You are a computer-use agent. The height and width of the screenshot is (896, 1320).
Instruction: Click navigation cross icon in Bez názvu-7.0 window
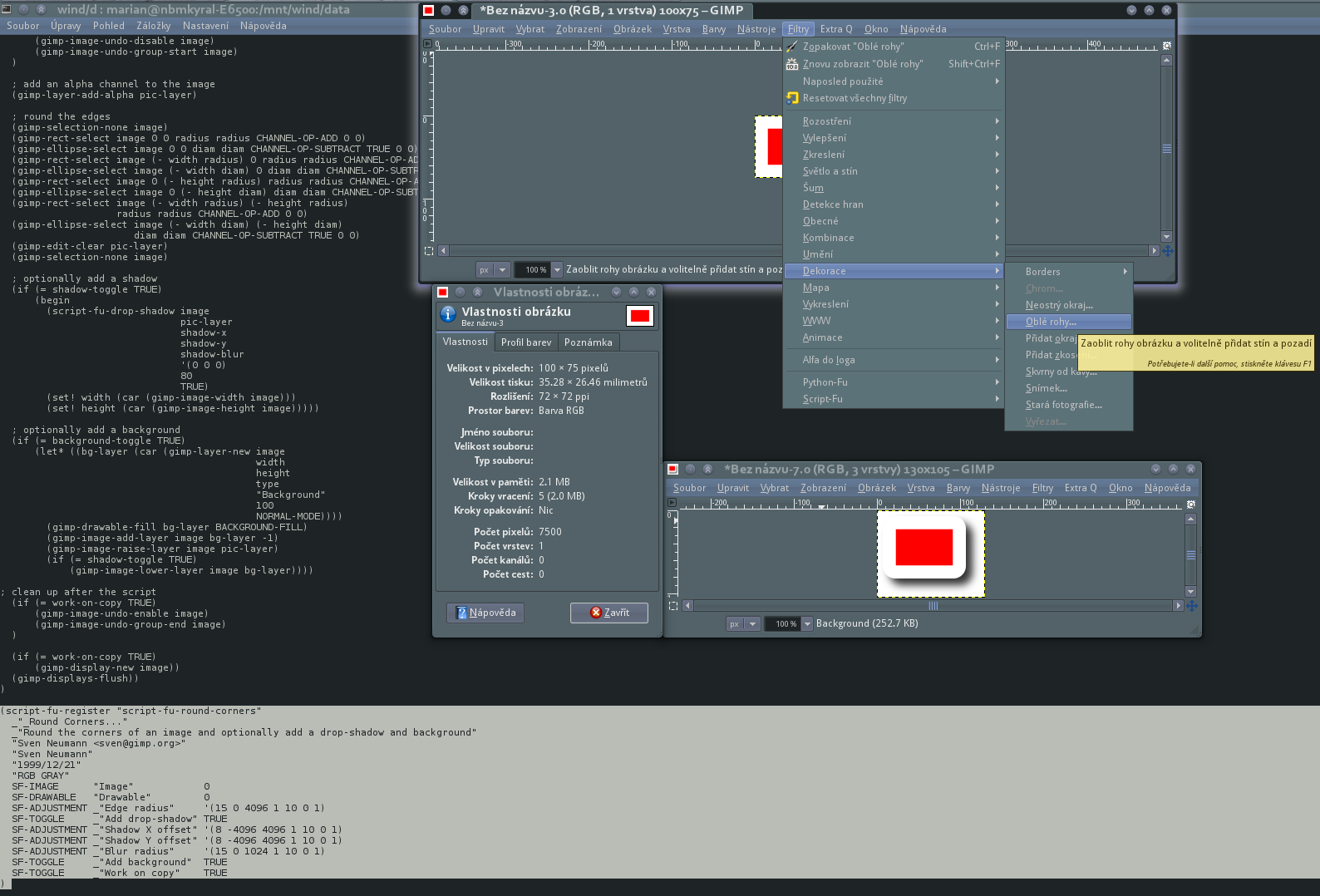[x=1192, y=606]
